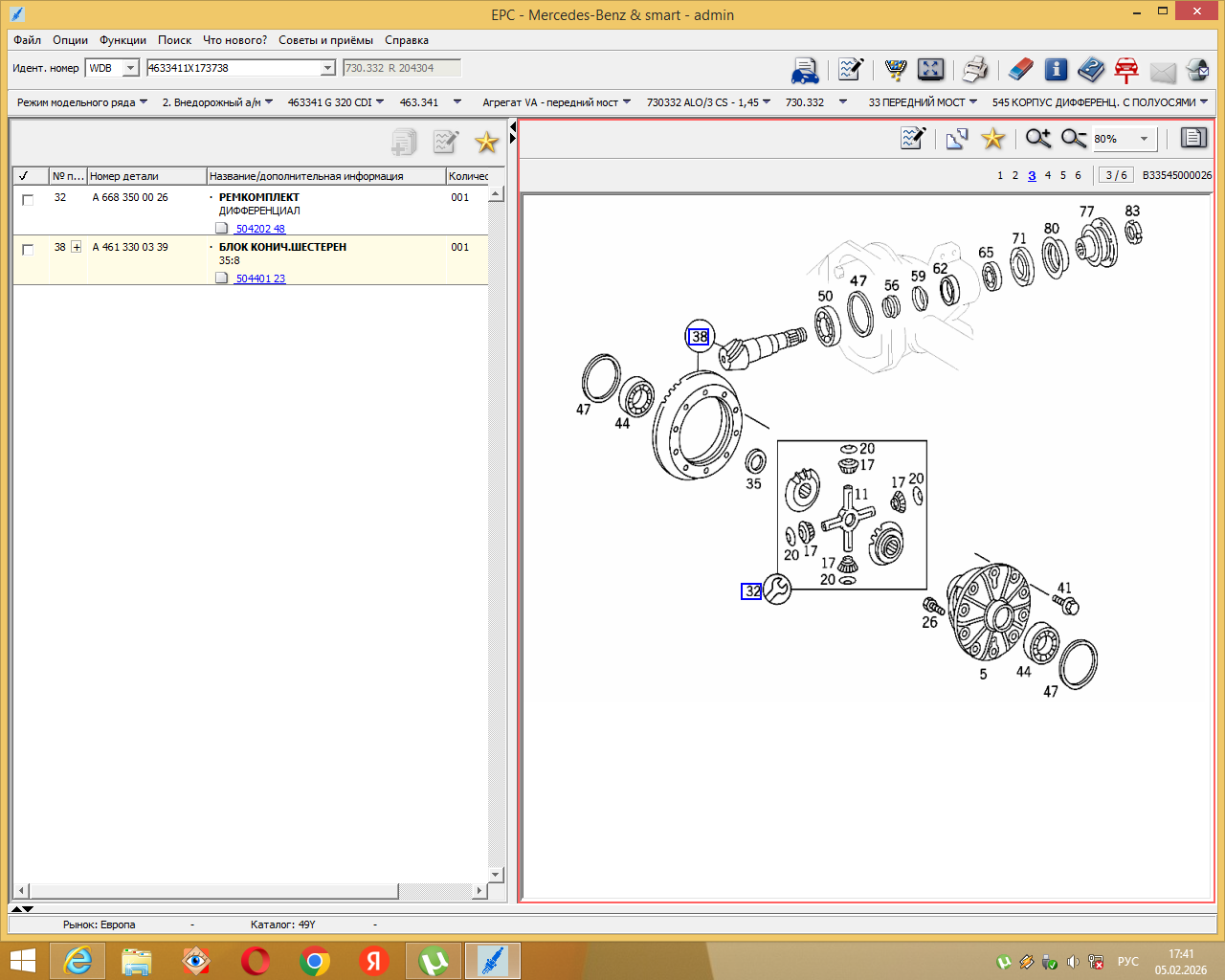Open the Справка menu

(x=407, y=40)
